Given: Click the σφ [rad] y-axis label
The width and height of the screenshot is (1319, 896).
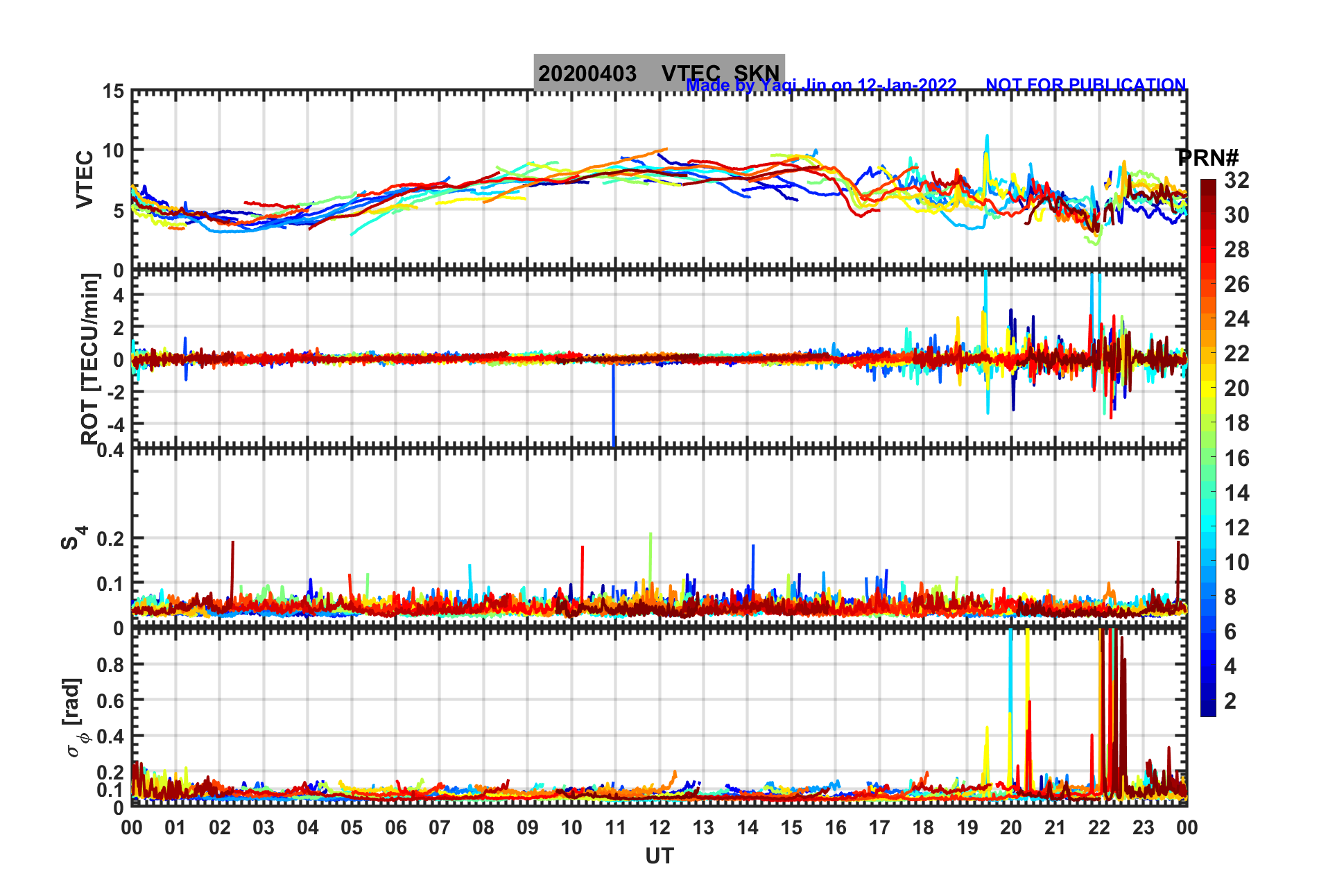Looking at the screenshot, I should tap(75, 718).
